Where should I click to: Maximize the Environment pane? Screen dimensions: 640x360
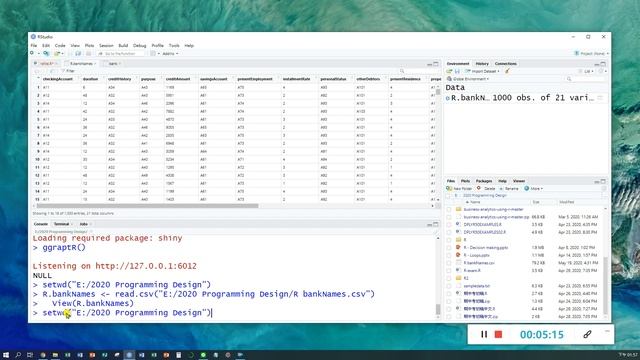(603, 64)
